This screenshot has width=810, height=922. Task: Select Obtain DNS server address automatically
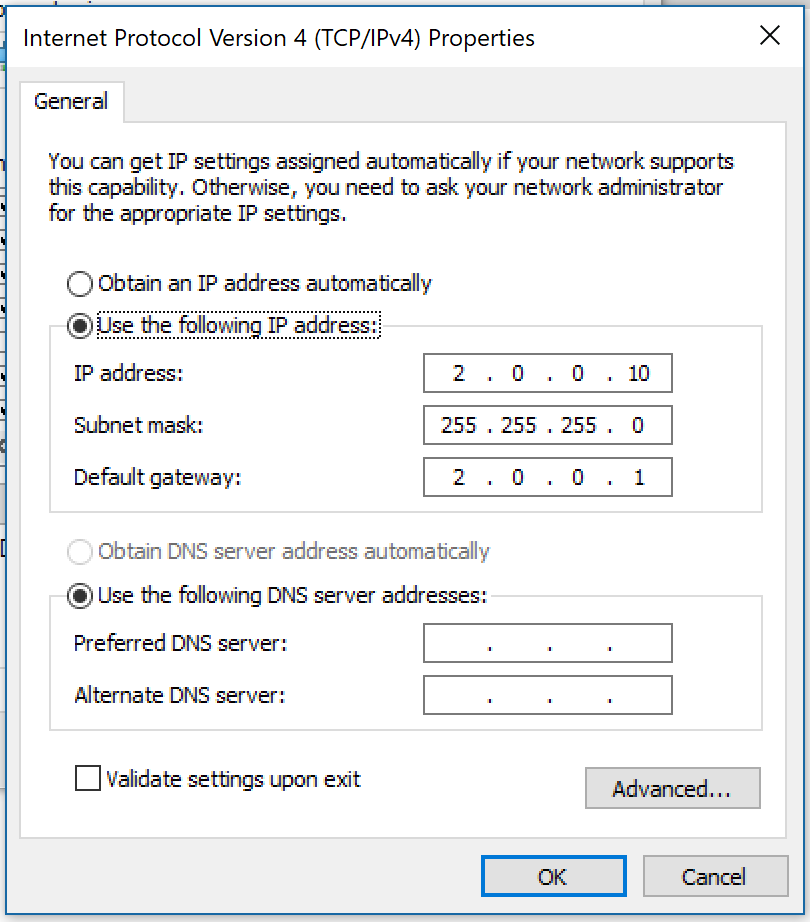80,552
